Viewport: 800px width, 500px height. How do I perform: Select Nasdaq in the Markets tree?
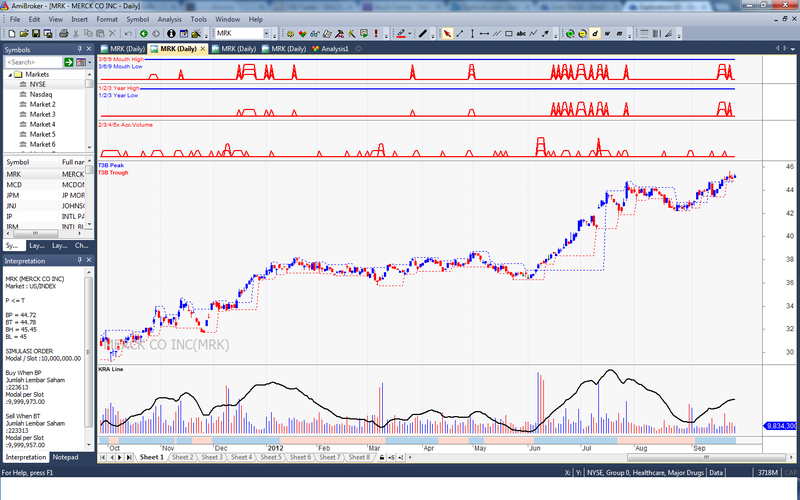coord(41,94)
